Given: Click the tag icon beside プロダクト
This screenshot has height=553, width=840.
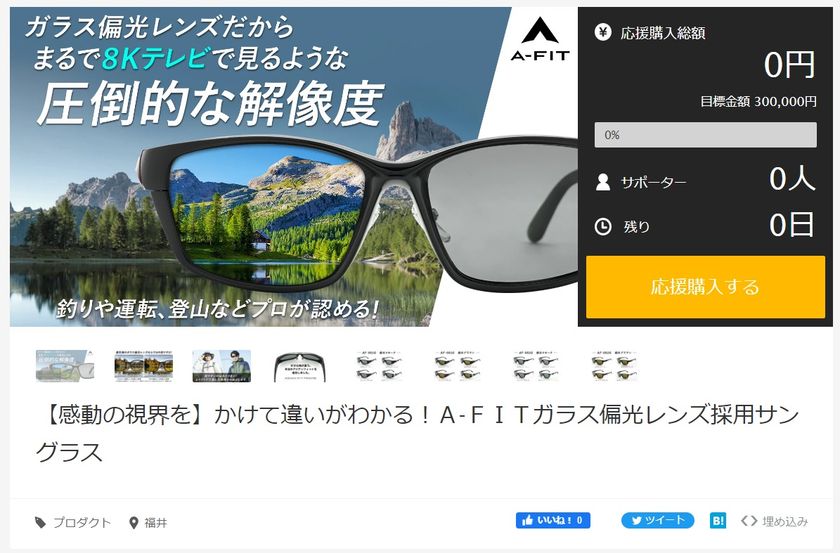Looking at the screenshot, I should click(40, 522).
